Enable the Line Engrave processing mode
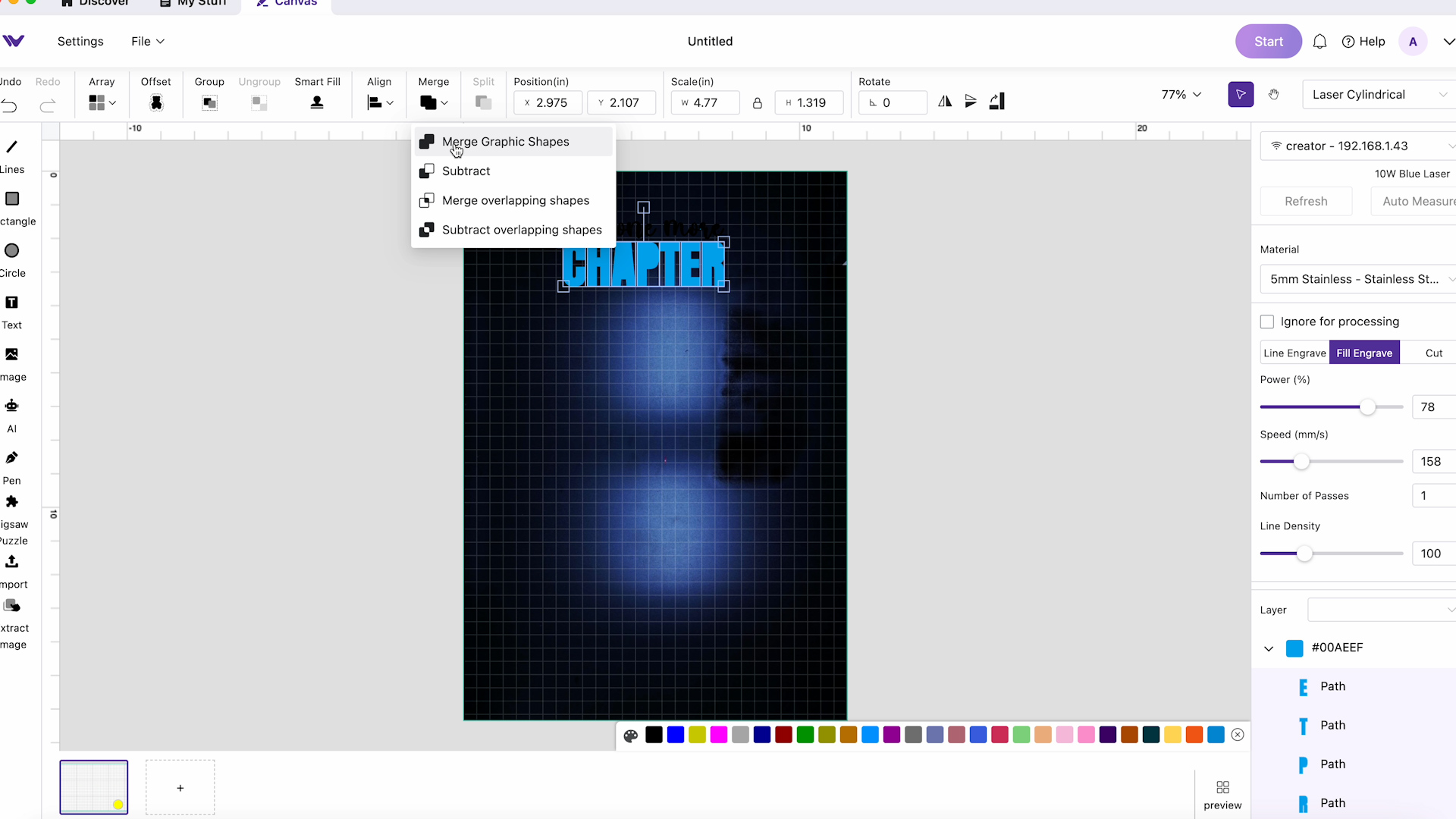The width and height of the screenshot is (1456, 819). click(1294, 352)
